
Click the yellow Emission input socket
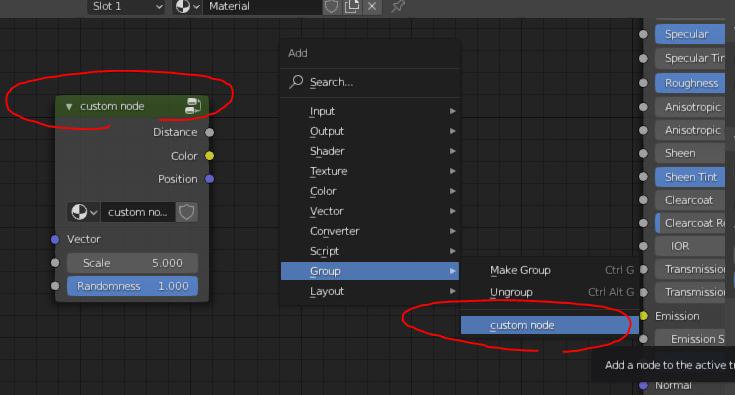(x=644, y=316)
